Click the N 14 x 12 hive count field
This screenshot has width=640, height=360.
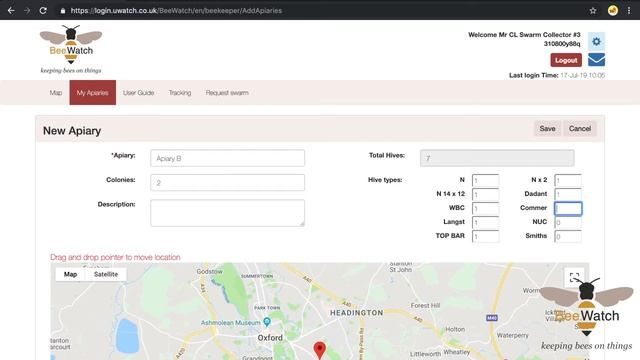(x=485, y=194)
